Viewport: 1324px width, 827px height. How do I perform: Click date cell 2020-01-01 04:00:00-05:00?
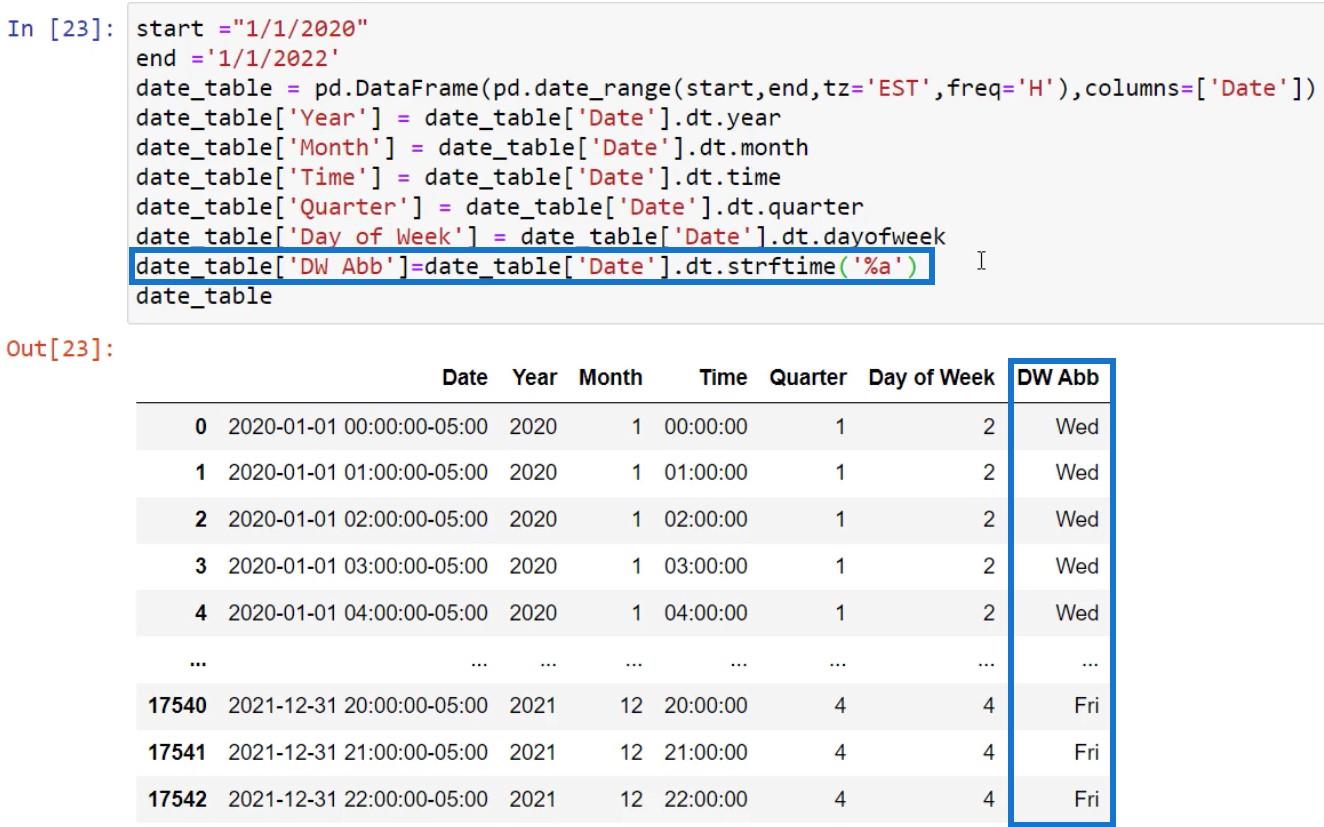point(358,612)
